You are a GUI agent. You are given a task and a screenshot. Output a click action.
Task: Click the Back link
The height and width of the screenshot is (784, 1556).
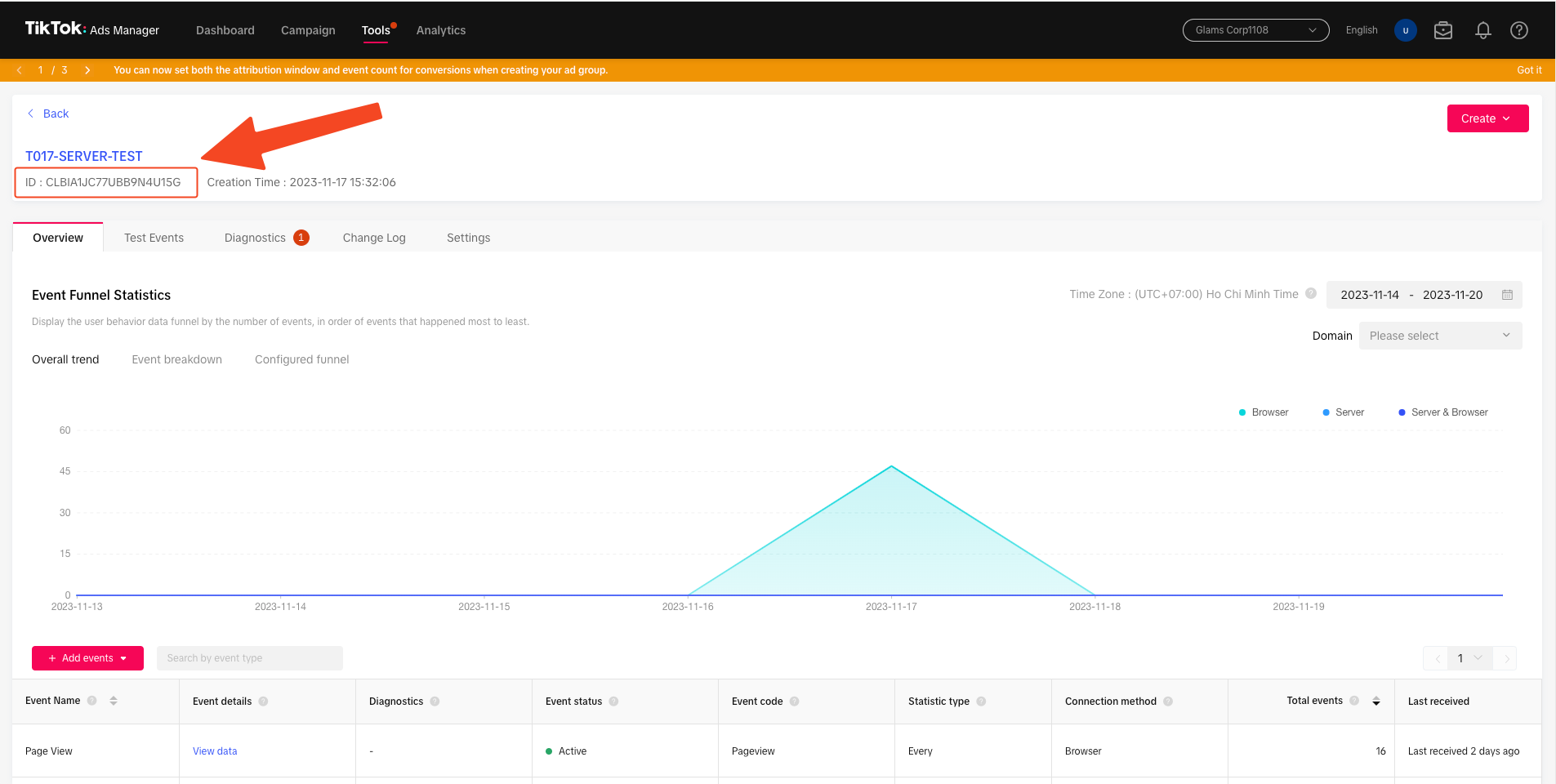pyautogui.click(x=48, y=114)
